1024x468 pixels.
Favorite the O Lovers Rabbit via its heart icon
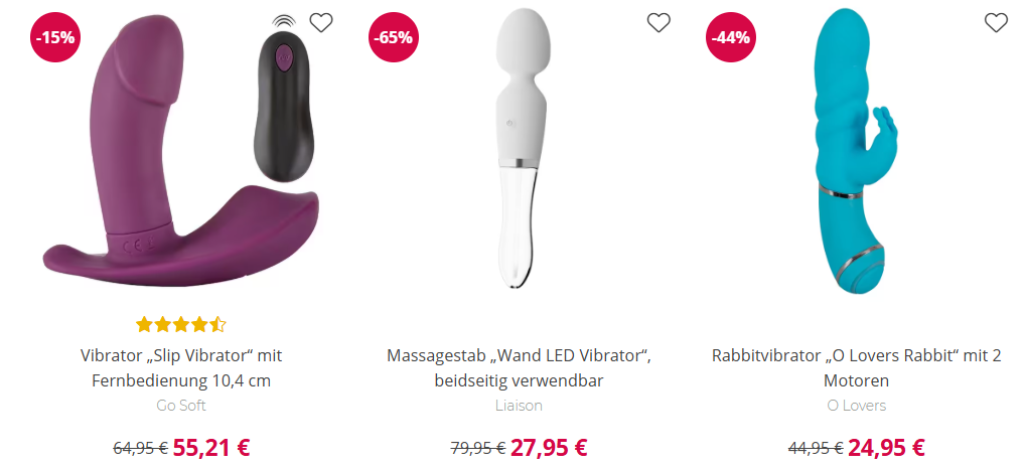[x=996, y=23]
